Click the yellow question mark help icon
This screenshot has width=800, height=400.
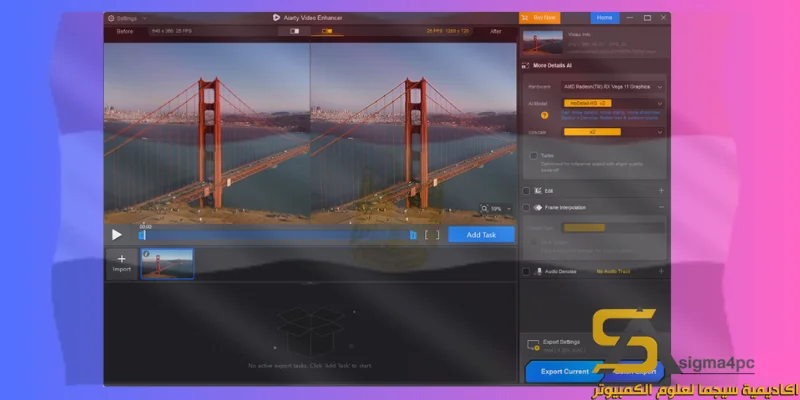[544, 115]
